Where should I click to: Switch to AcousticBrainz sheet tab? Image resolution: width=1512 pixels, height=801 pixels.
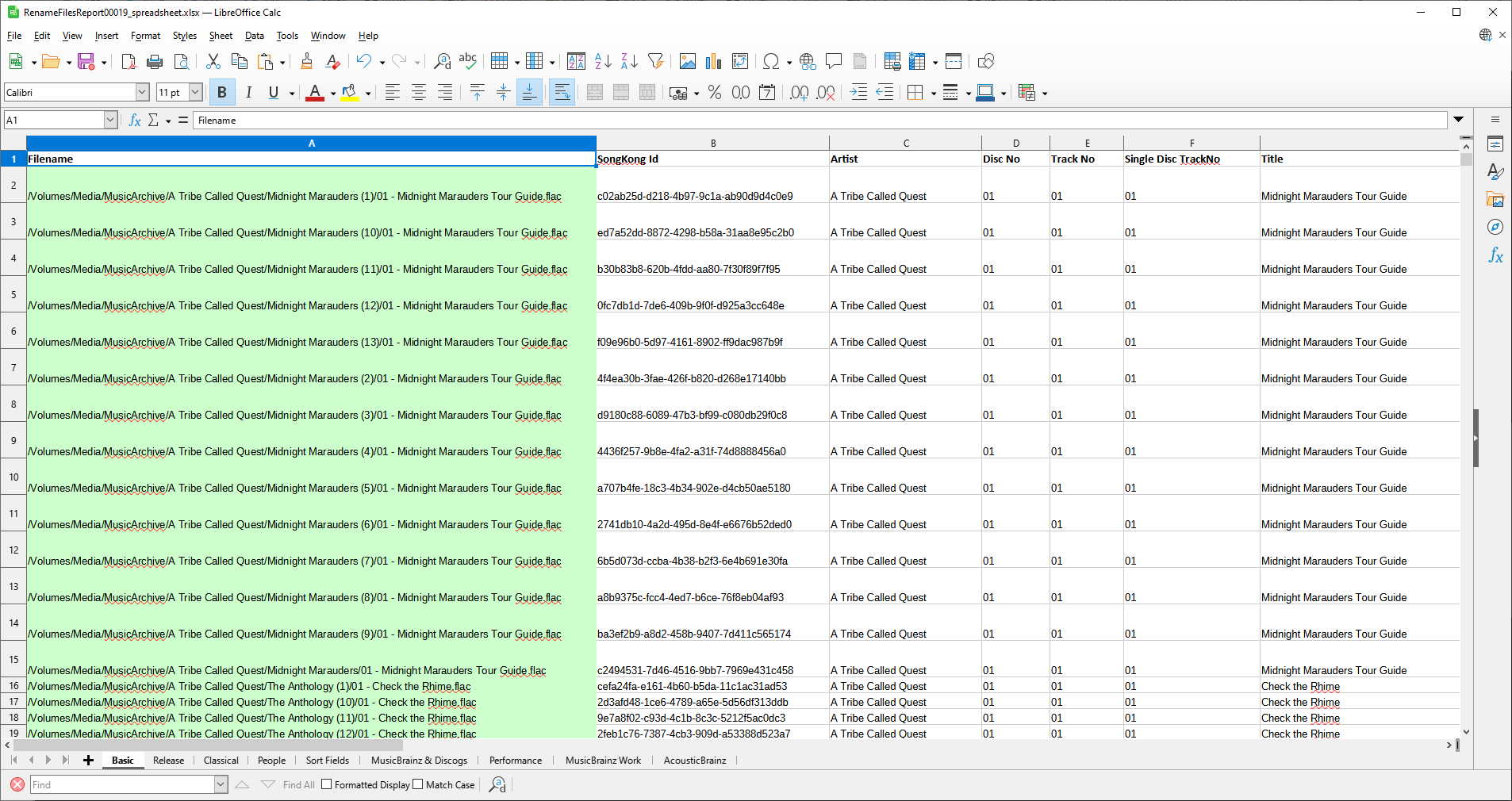[695, 761]
